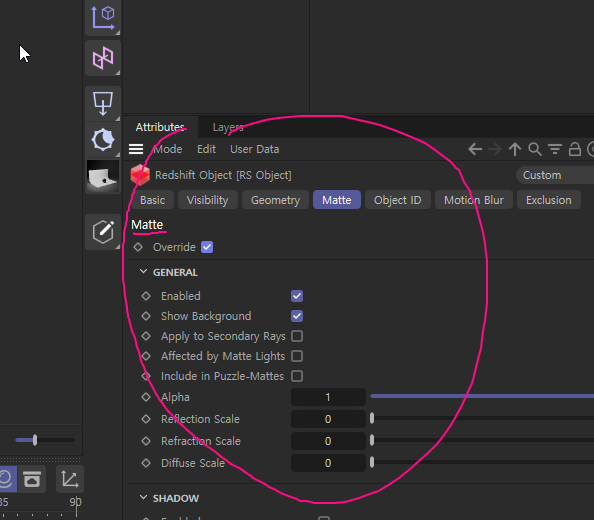Enable Affected by Matte Lights checkbox

point(297,356)
